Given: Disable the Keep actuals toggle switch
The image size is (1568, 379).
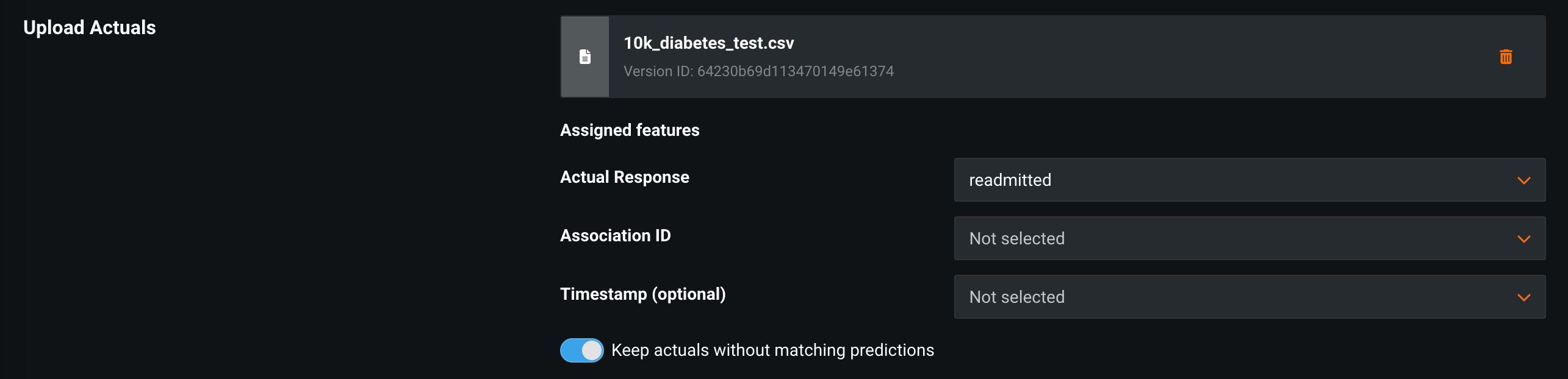Looking at the screenshot, I should pyautogui.click(x=581, y=350).
